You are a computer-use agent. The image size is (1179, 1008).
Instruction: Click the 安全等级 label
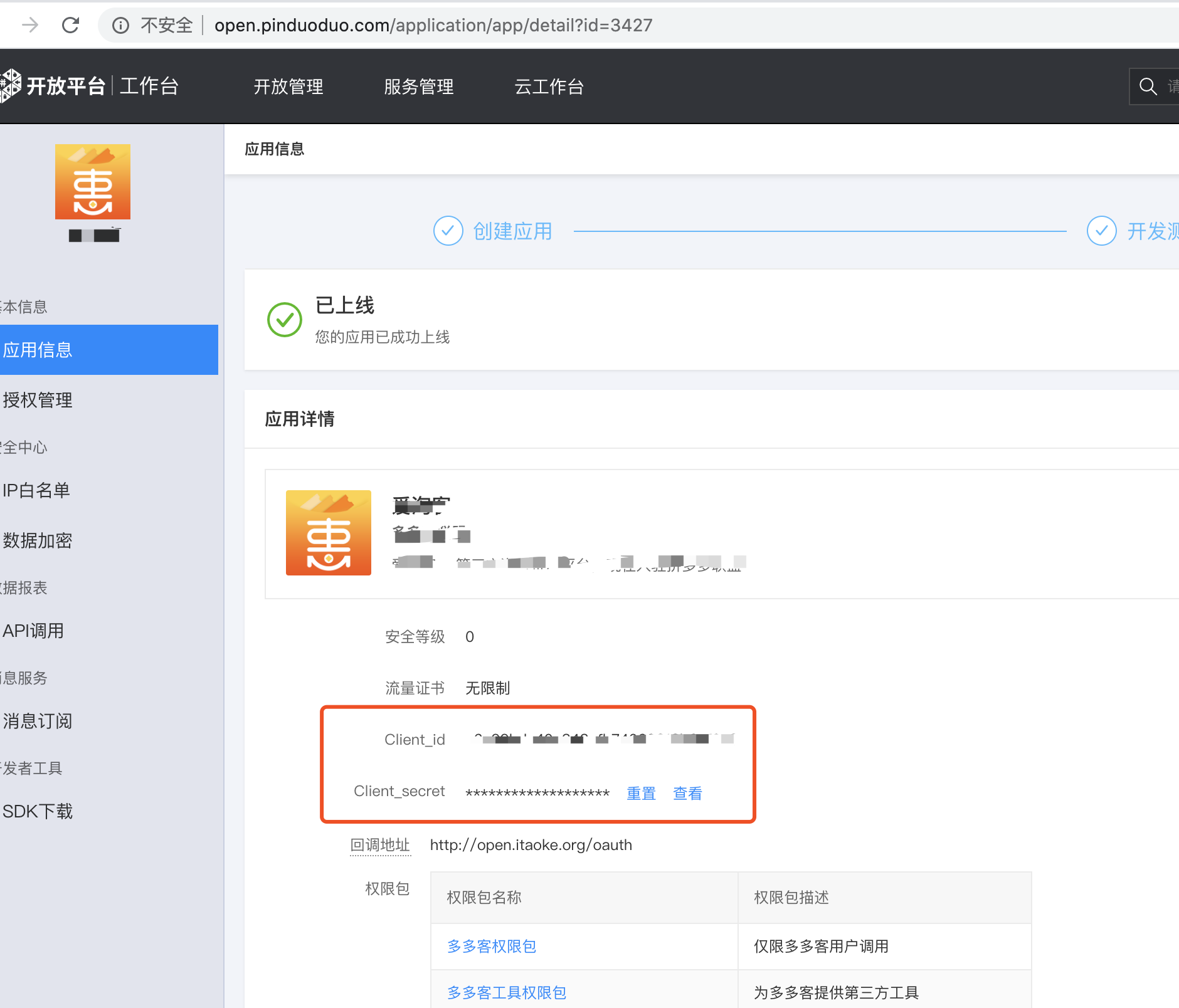click(415, 637)
